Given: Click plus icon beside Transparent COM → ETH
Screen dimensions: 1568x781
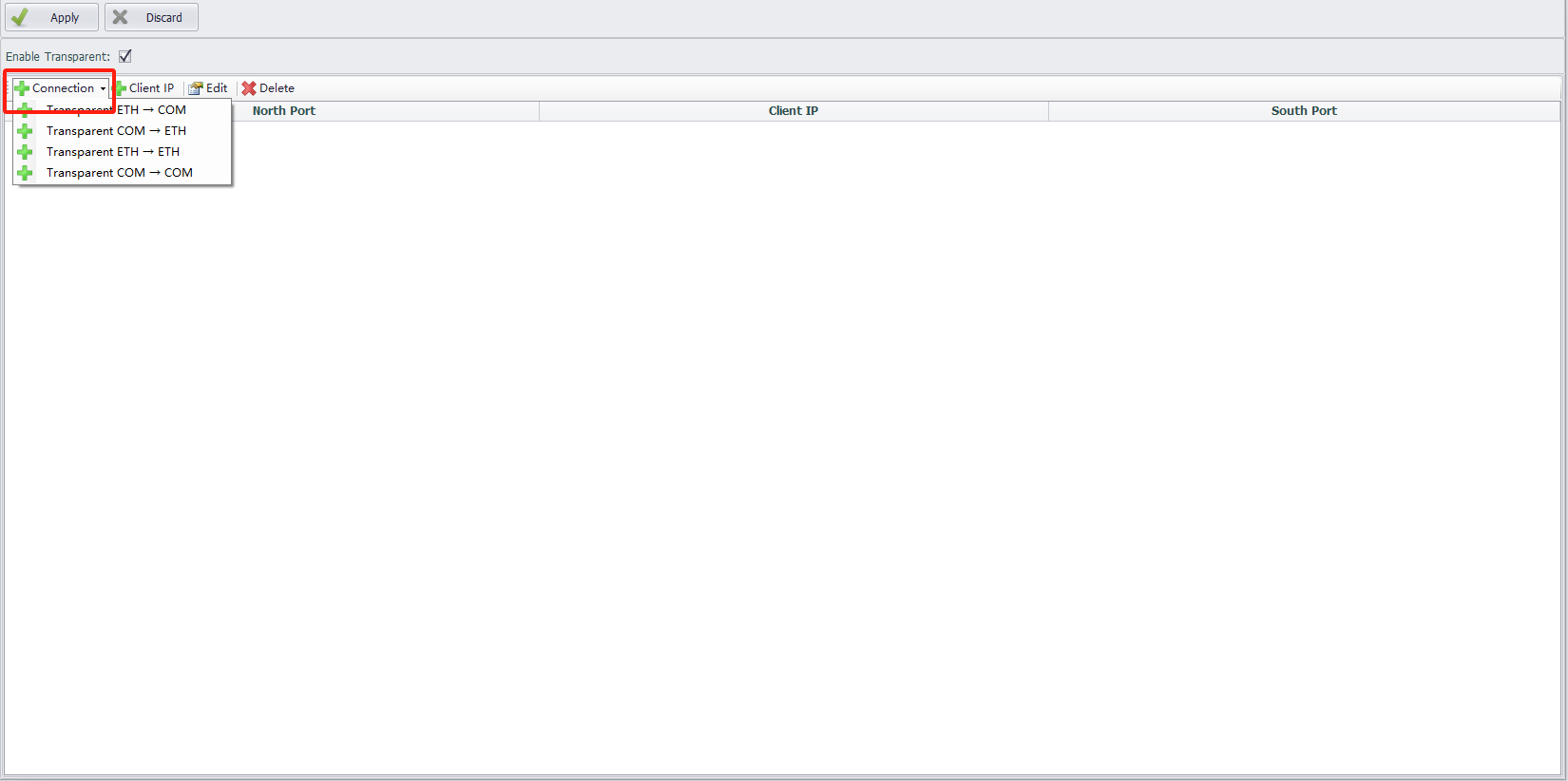Looking at the screenshot, I should [26, 131].
